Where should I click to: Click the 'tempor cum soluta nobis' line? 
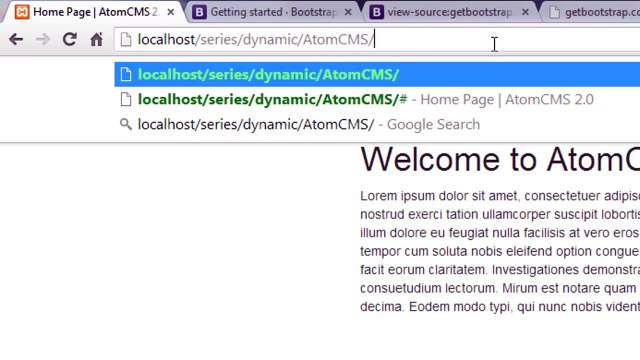pyautogui.click(x=500, y=251)
